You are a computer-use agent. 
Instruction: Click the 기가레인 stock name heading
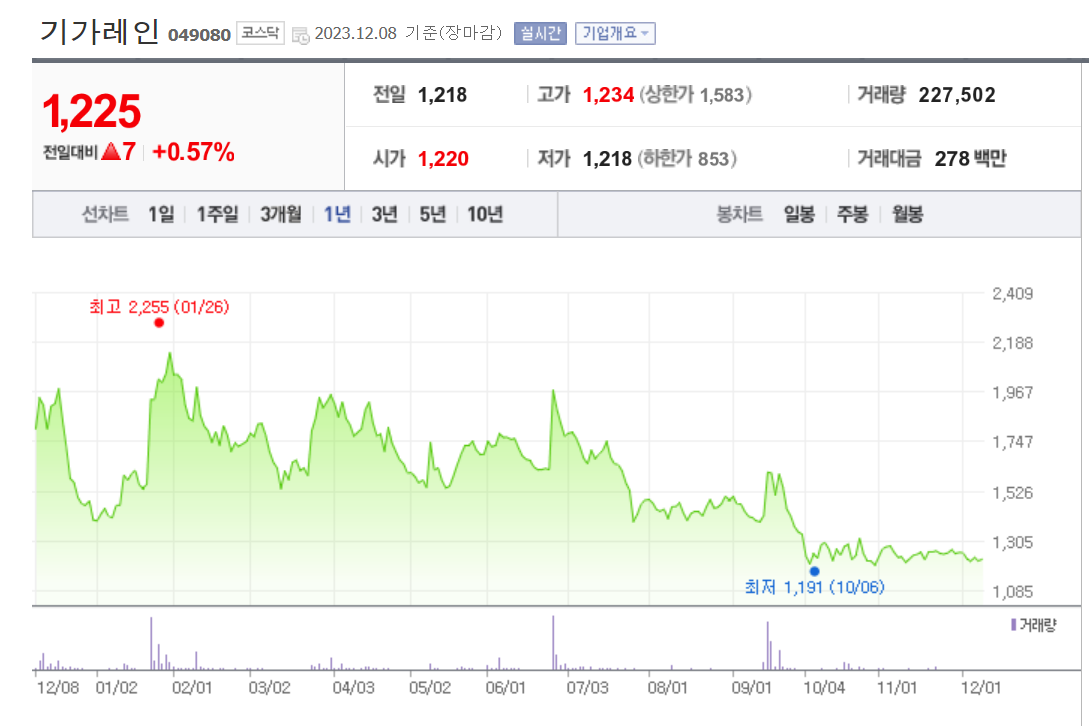pos(99,32)
